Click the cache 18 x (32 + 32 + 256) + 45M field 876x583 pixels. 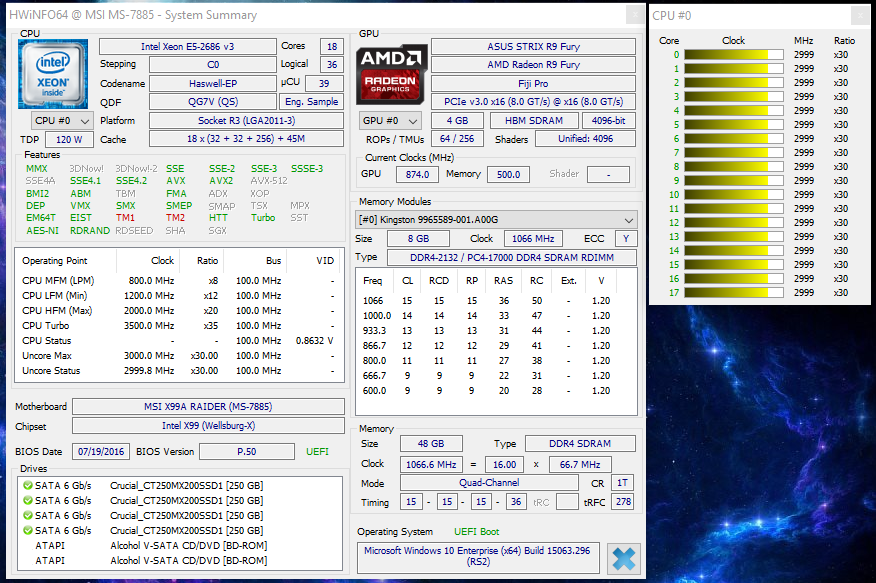[x=246, y=138]
